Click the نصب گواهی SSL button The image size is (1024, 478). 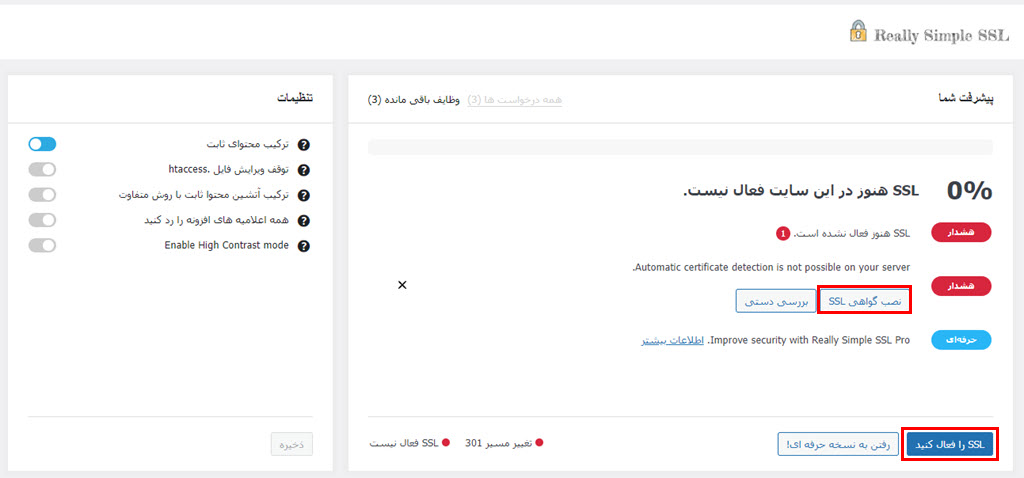coord(865,301)
